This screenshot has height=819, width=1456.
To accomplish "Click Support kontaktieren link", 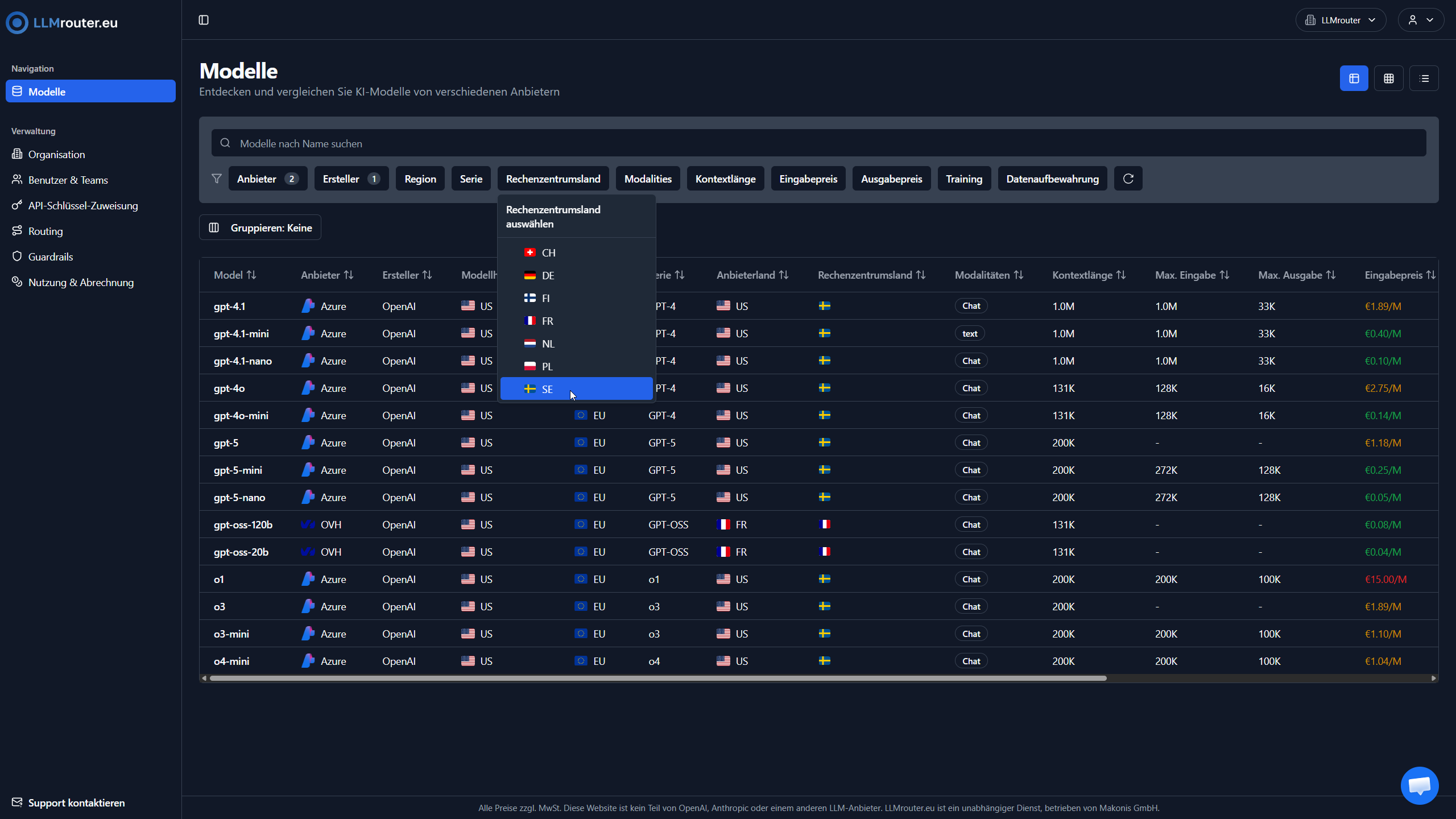I will [76, 803].
